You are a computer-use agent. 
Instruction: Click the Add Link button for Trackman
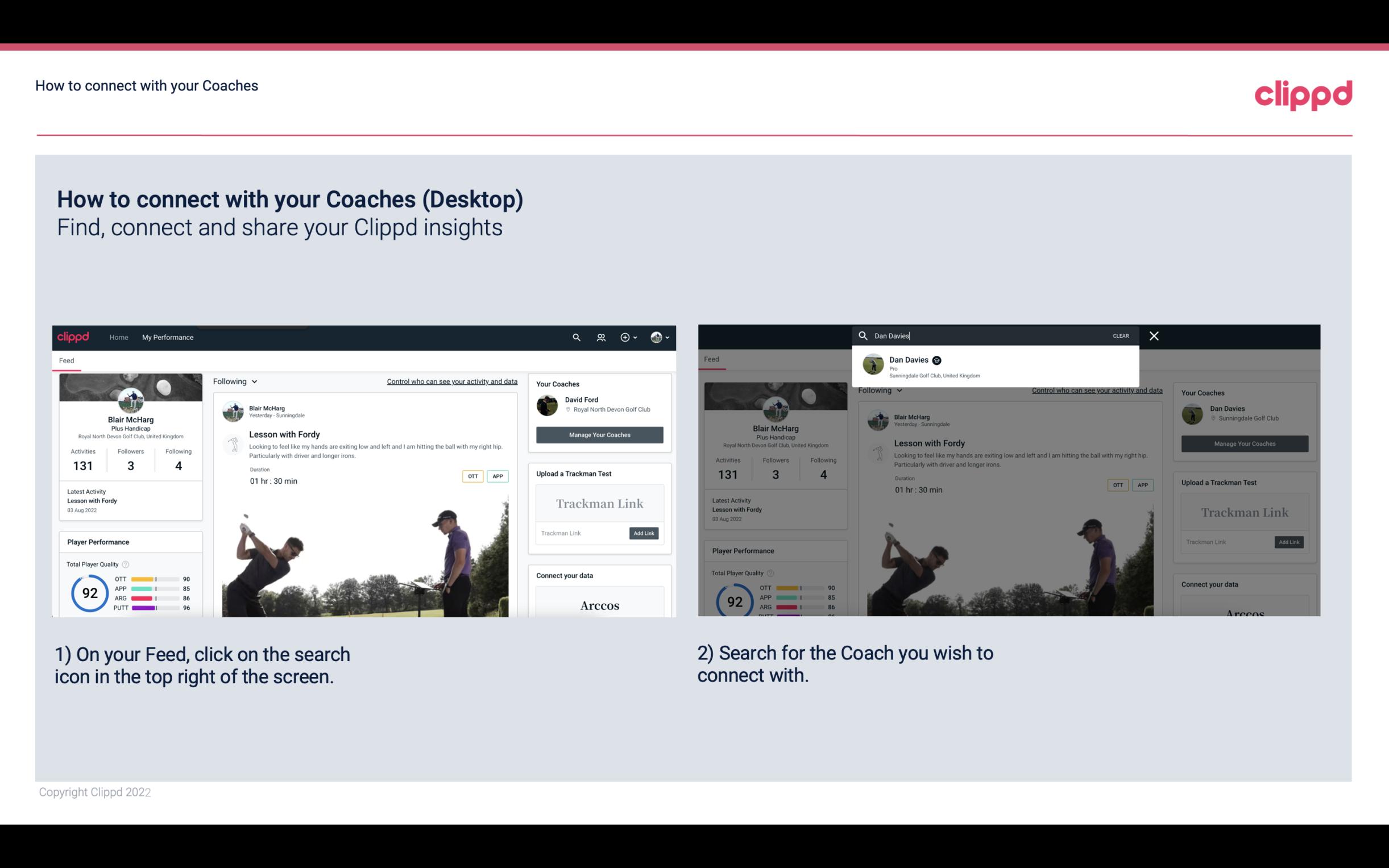[x=644, y=533]
